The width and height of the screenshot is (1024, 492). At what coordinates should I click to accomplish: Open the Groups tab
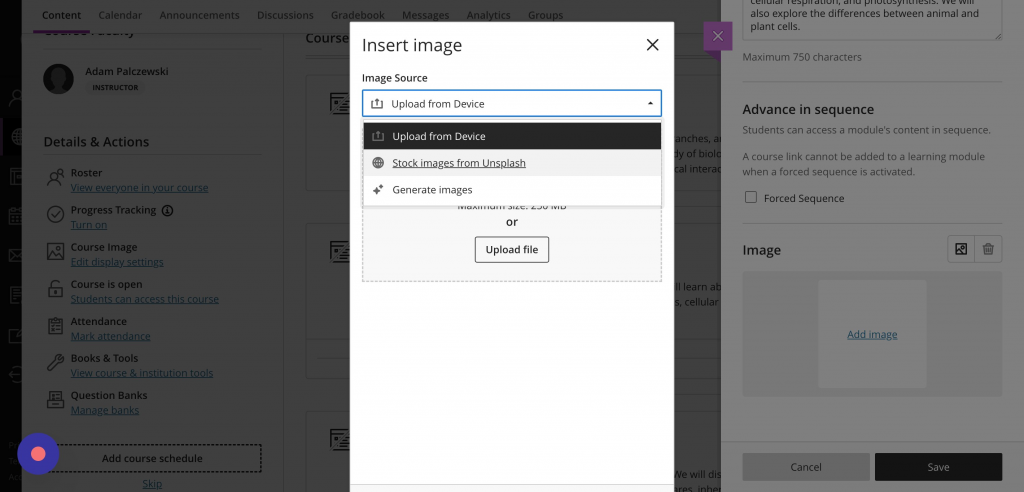tap(545, 15)
